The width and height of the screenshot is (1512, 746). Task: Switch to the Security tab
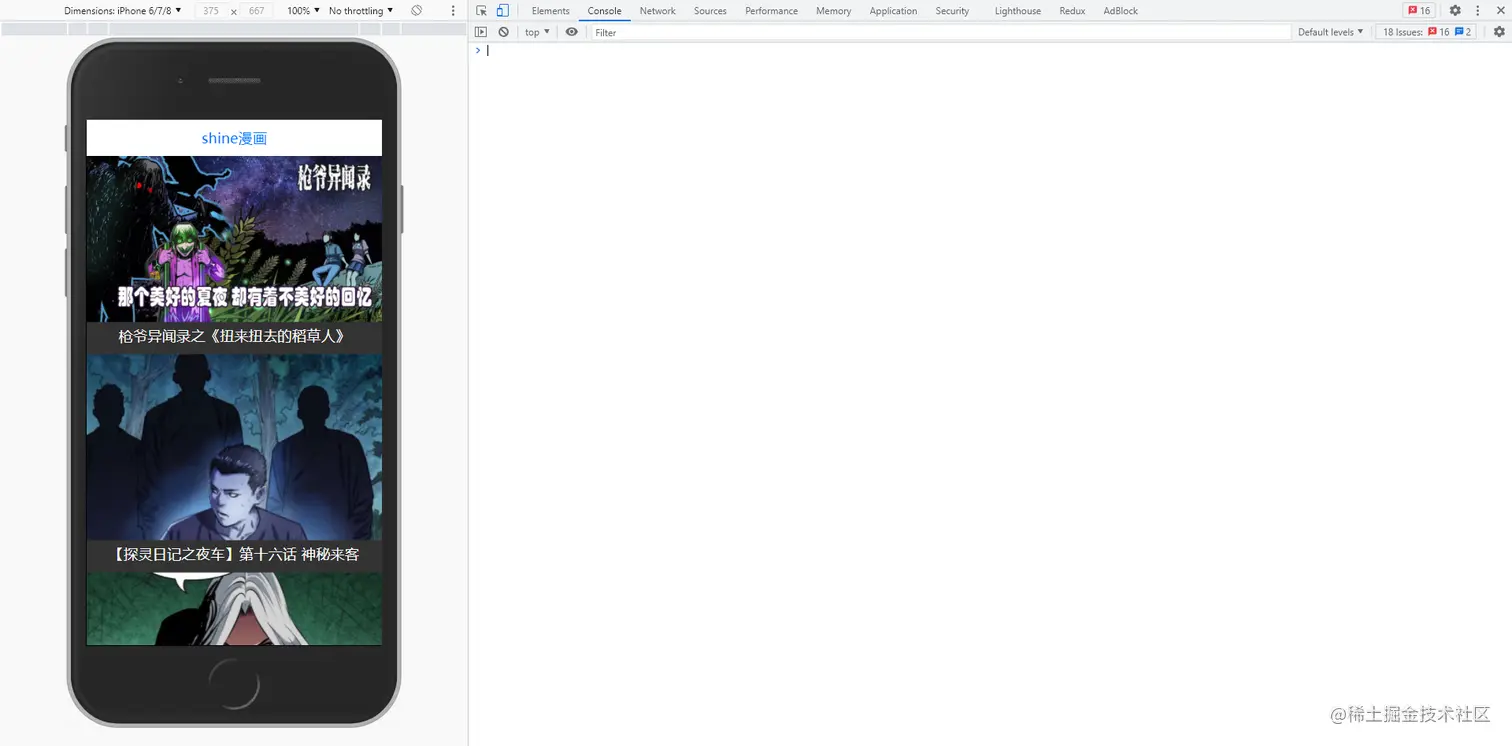pos(952,11)
